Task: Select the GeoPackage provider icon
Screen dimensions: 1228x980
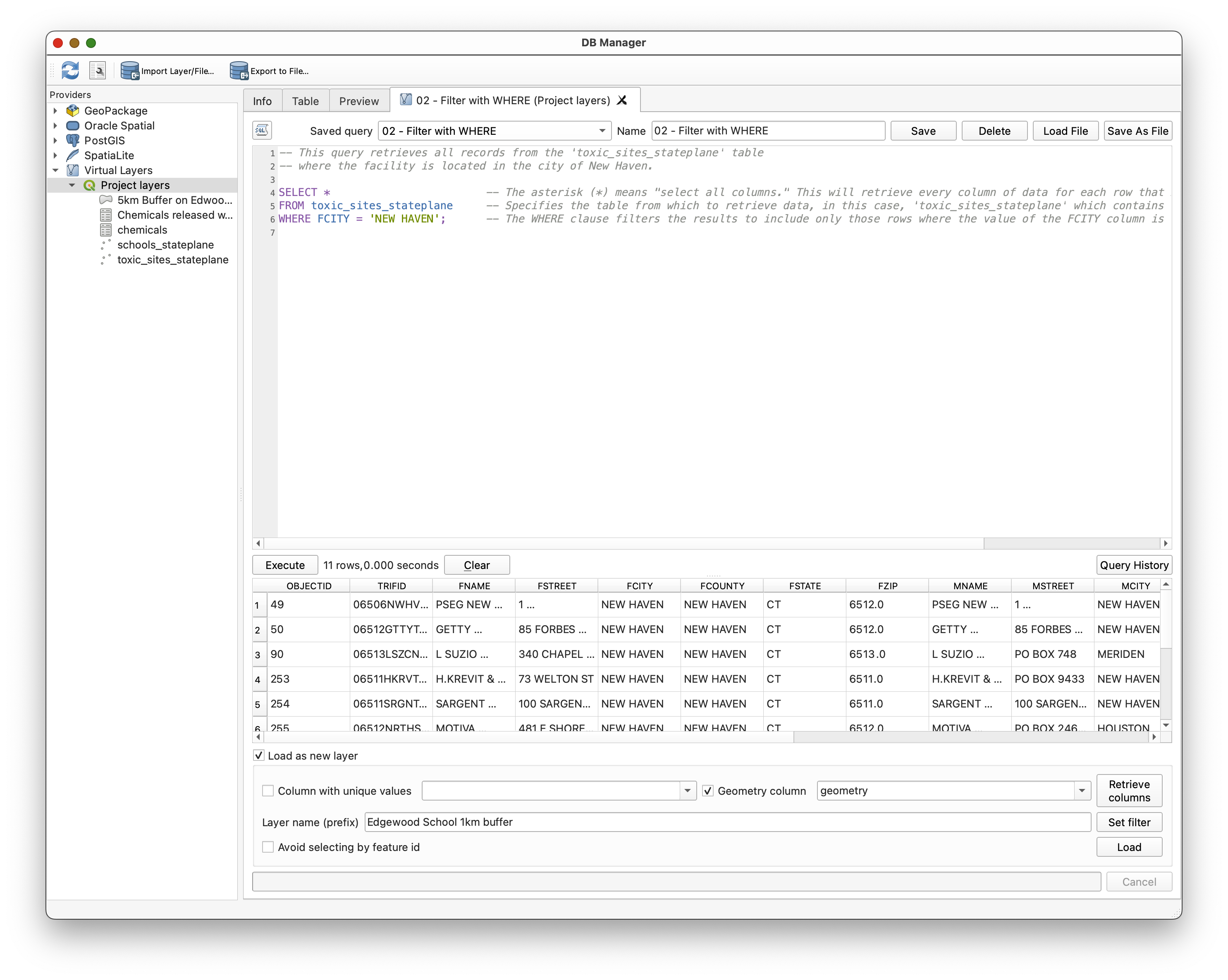Action: 73,110
